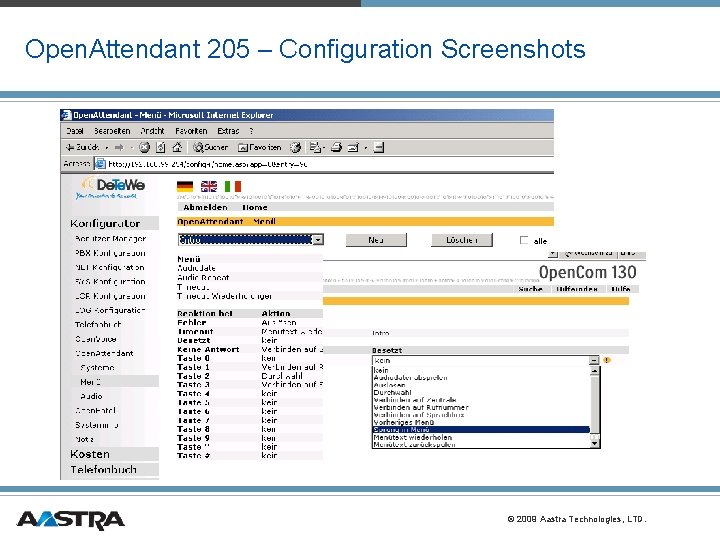Open the back-history dropdown arrow

(x=107, y=147)
